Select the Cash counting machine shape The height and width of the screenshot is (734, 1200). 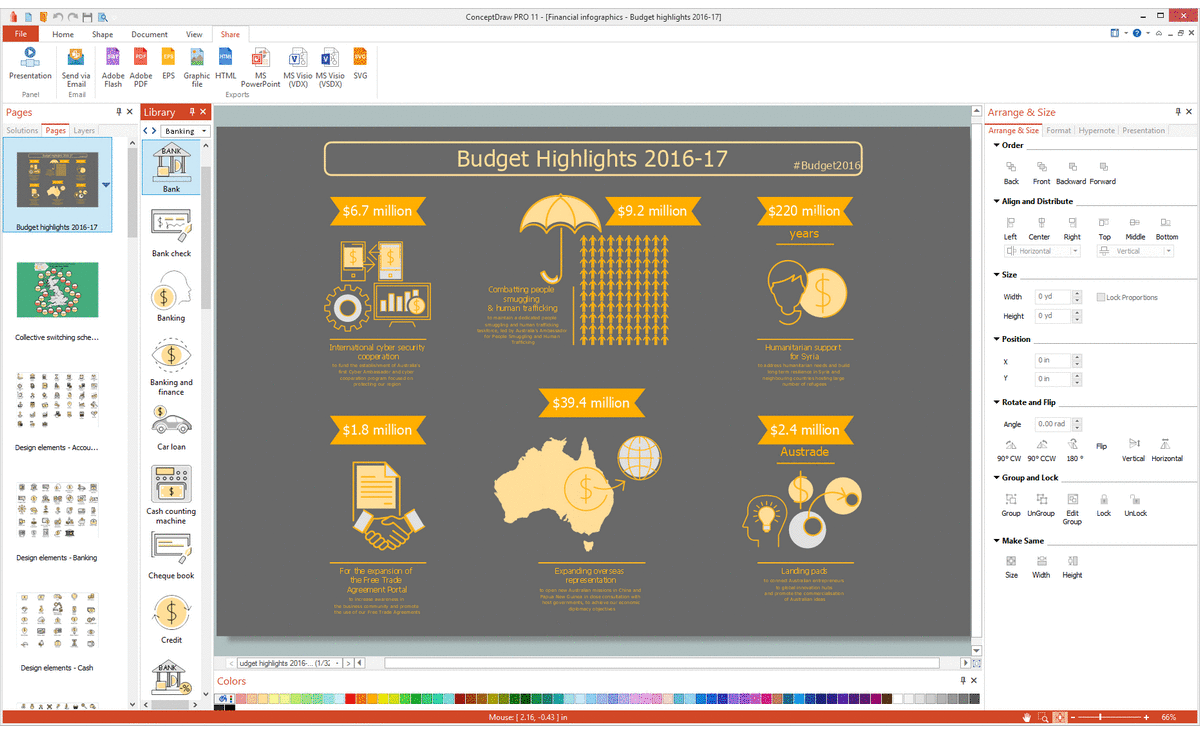pos(171,495)
